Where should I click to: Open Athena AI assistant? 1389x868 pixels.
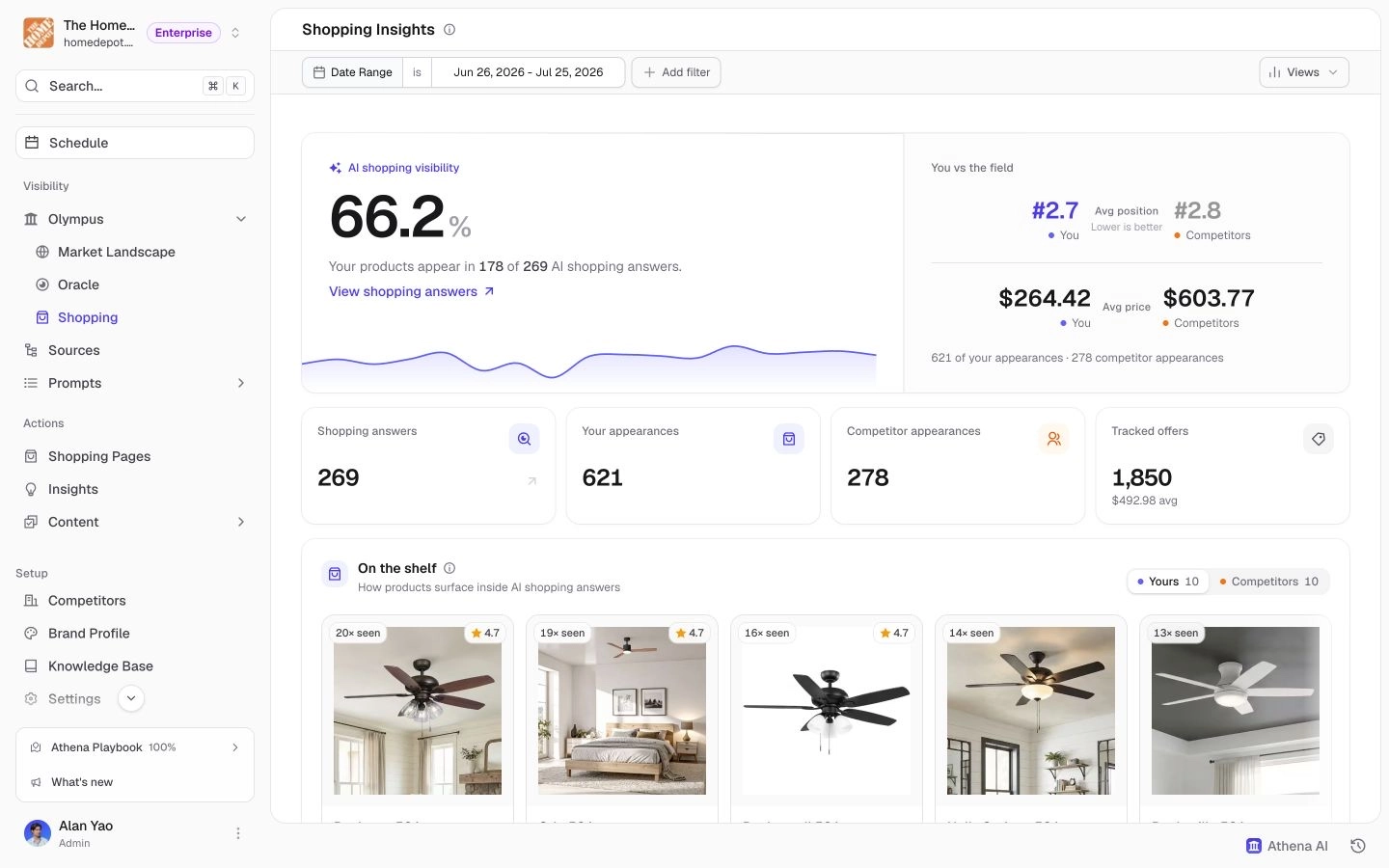tap(1287, 846)
